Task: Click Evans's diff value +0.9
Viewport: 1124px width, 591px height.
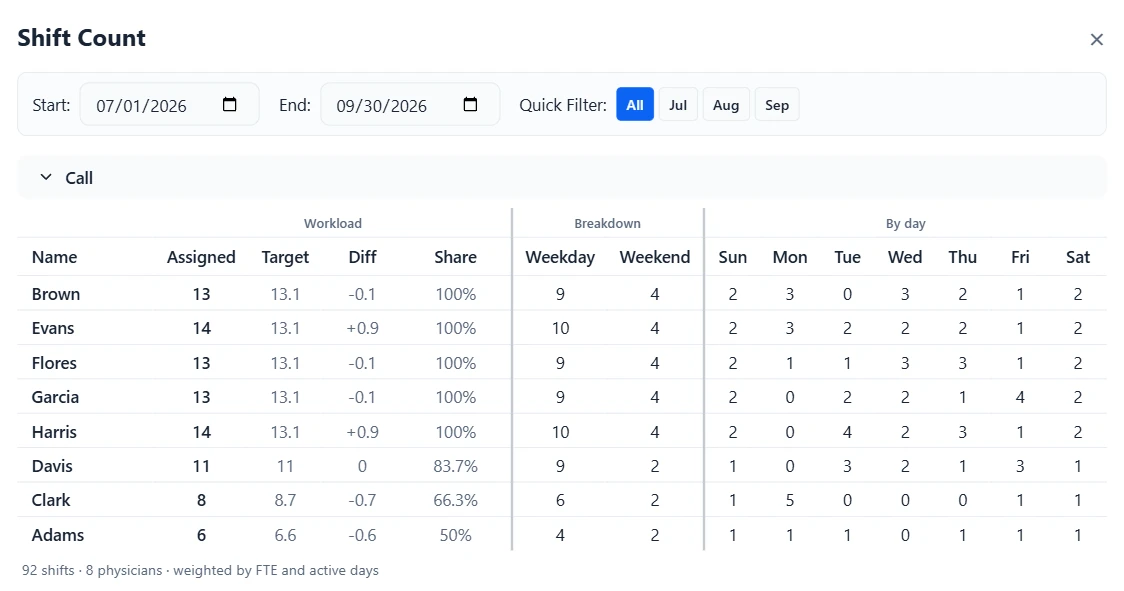Action: [363, 328]
